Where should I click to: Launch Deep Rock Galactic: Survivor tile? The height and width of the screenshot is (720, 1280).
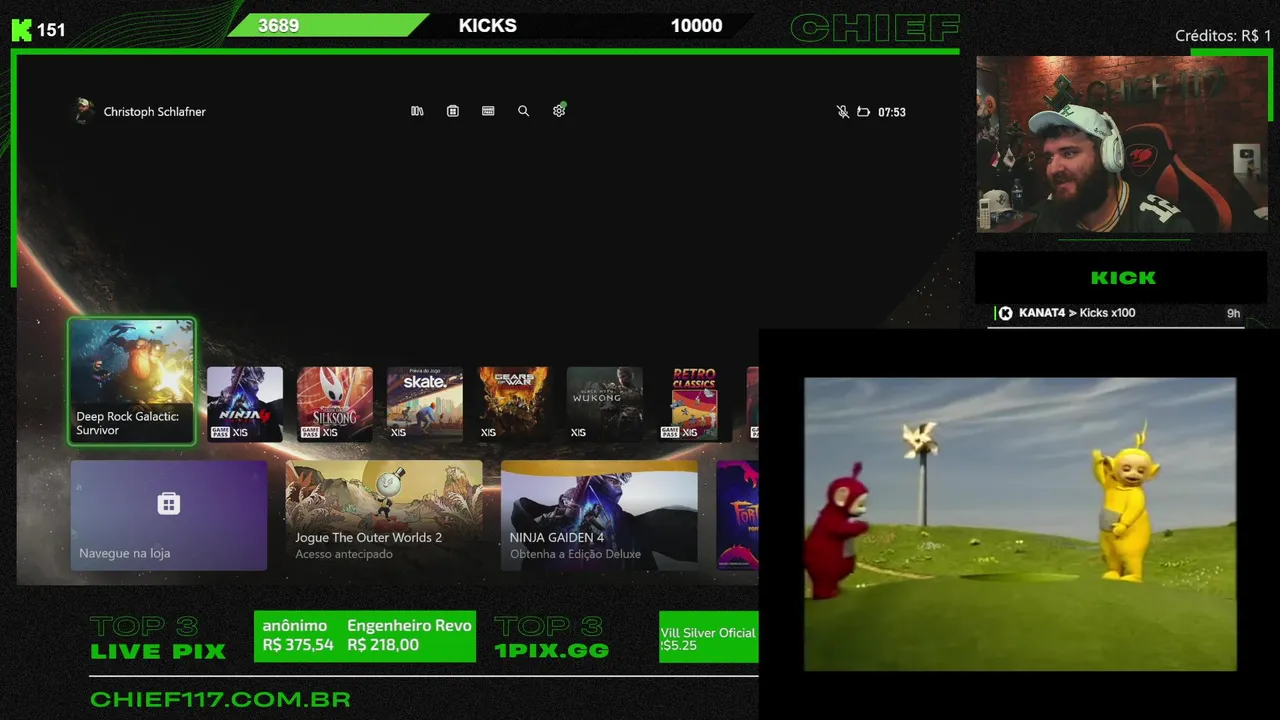coord(132,381)
